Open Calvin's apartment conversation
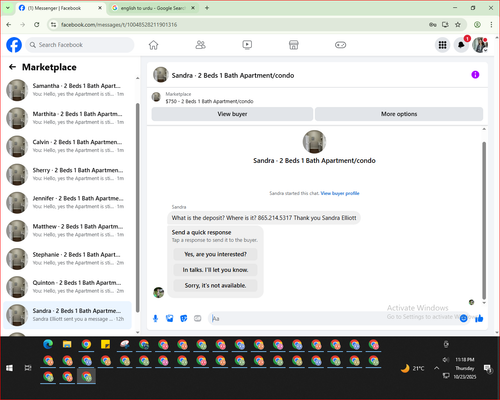The image size is (500, 400). [x=67, y=146]
